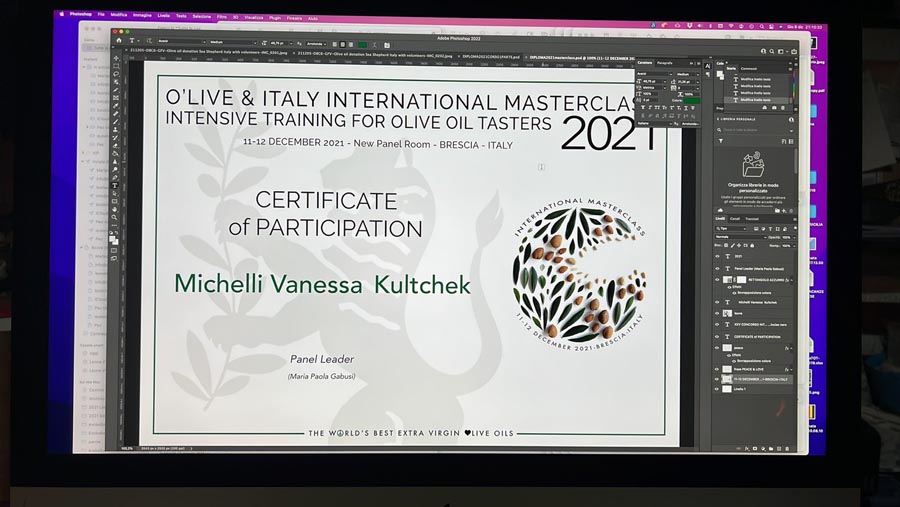Open the warp text icon in options bar
The height and width of the screenshot is (507, 900).
(374, 45)
